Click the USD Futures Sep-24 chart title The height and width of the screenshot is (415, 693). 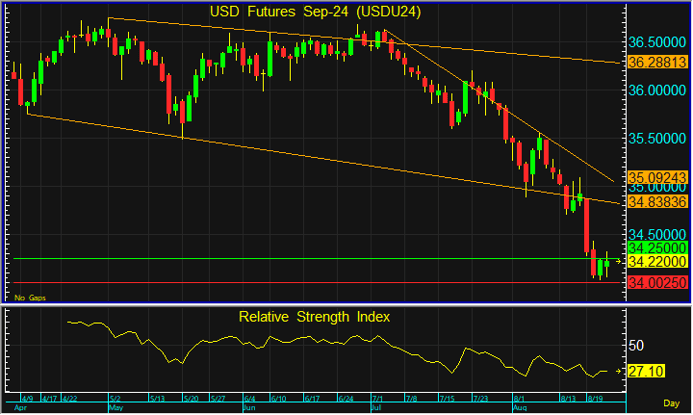(x=314, y=12)
